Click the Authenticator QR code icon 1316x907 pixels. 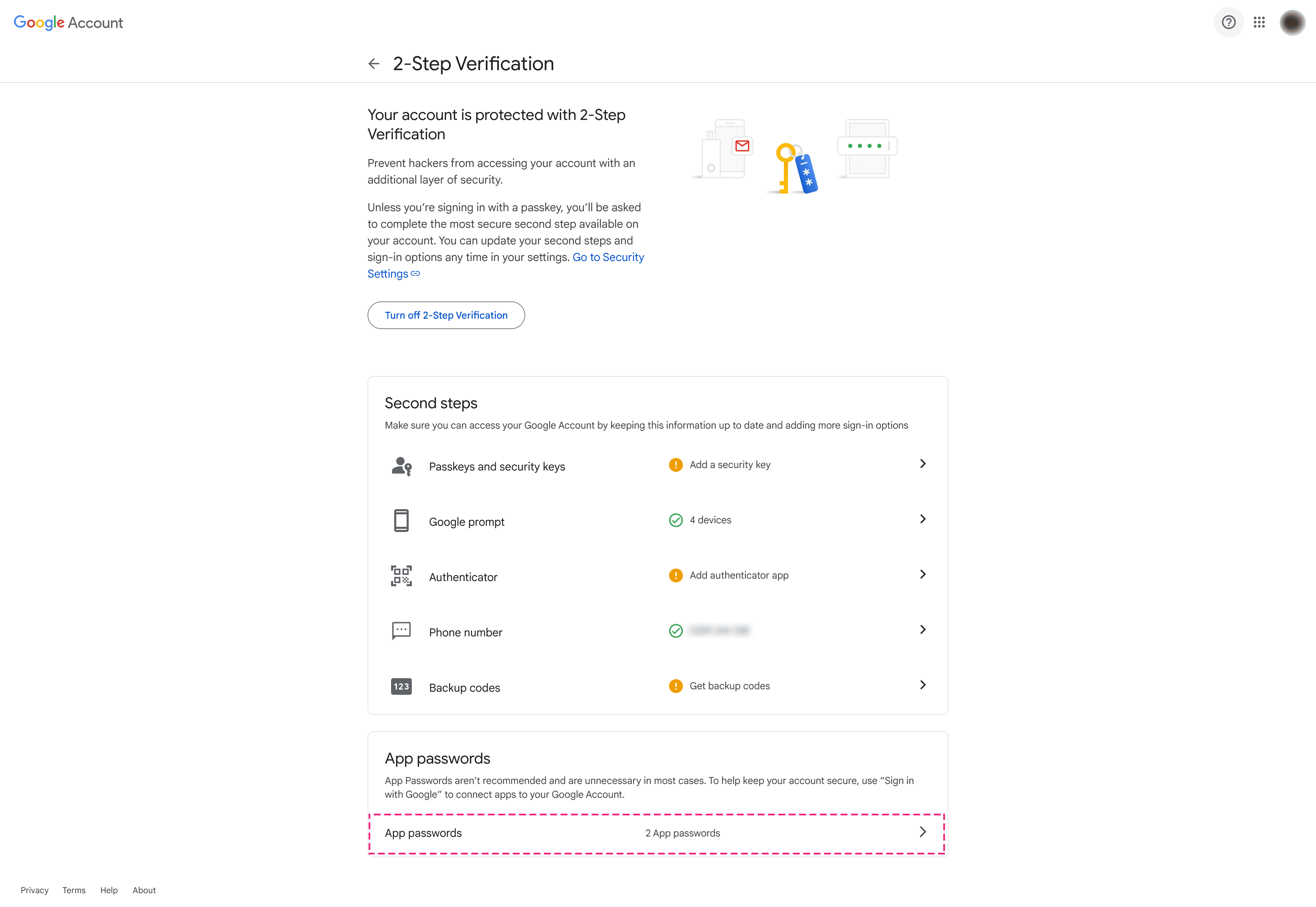(401, 576)
